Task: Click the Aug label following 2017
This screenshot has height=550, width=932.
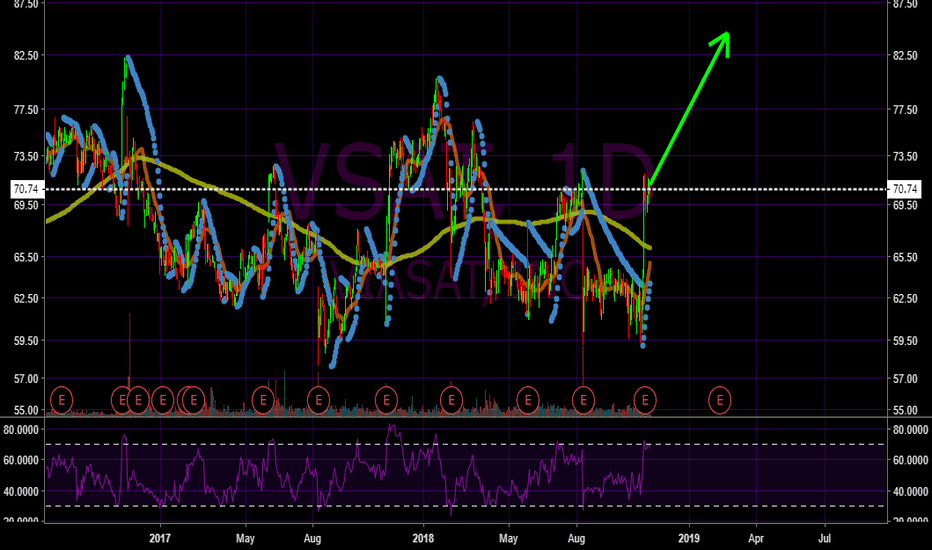Action: pos(313,539)
